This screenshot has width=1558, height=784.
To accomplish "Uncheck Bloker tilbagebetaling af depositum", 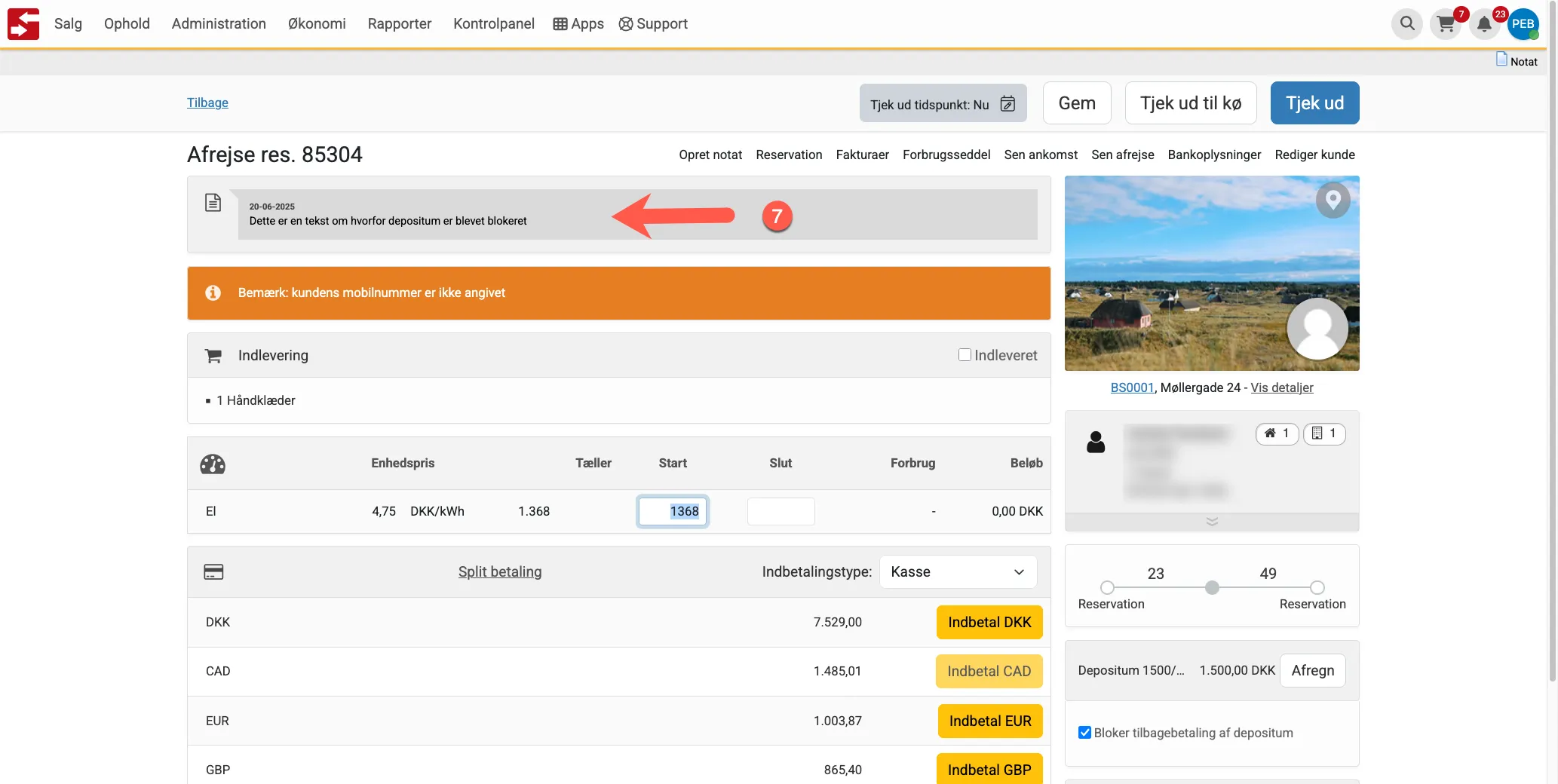I will pyautogui.click(x=1084, y=733).
